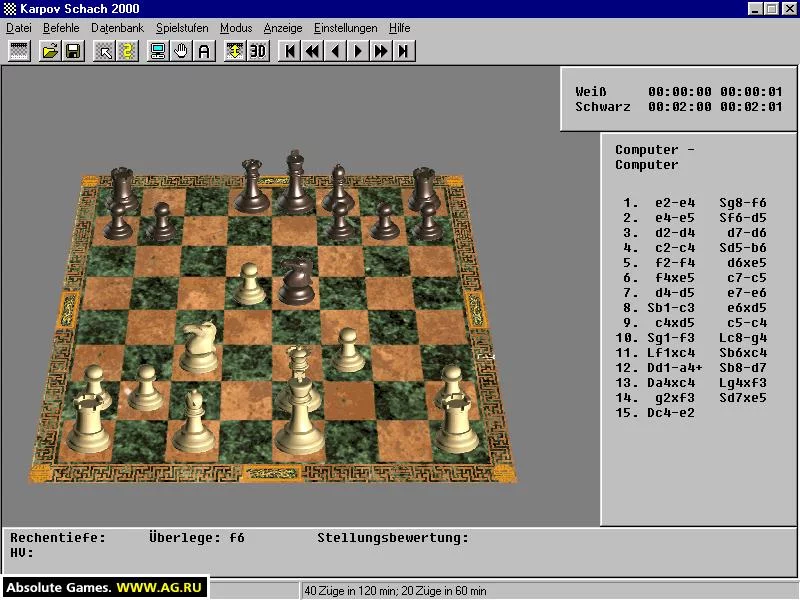Open a saved game with folder icon

pyautogui.click(x=50, y=51)
